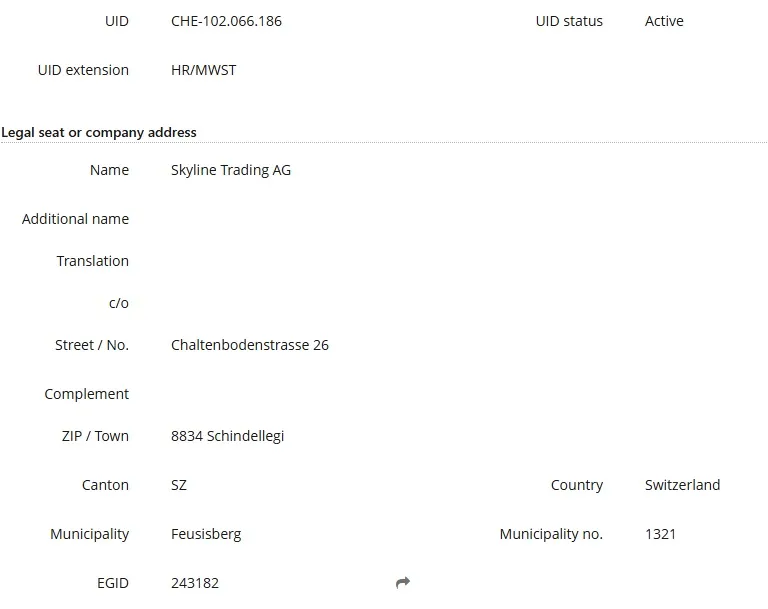Click the canton value SZ
The image size is (768, 609).
point(179,485)
